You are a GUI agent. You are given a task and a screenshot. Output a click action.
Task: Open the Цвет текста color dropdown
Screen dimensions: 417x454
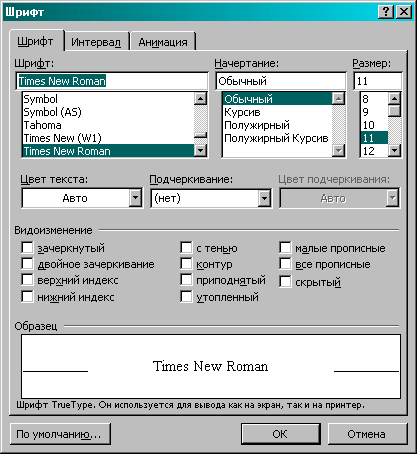tap(135, 198)
